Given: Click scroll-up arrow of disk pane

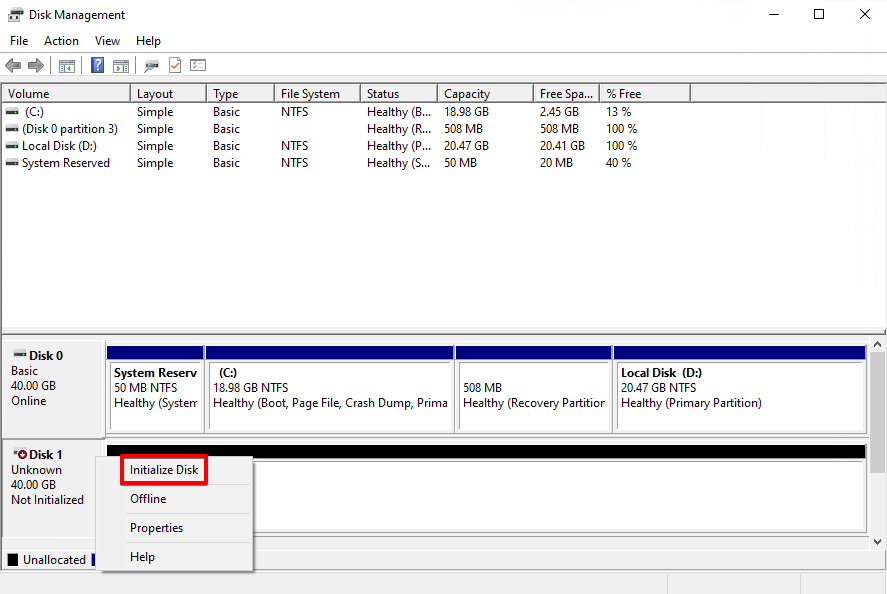Looking at the screenshot, I should pyautogui.click(x=877, y=344).
